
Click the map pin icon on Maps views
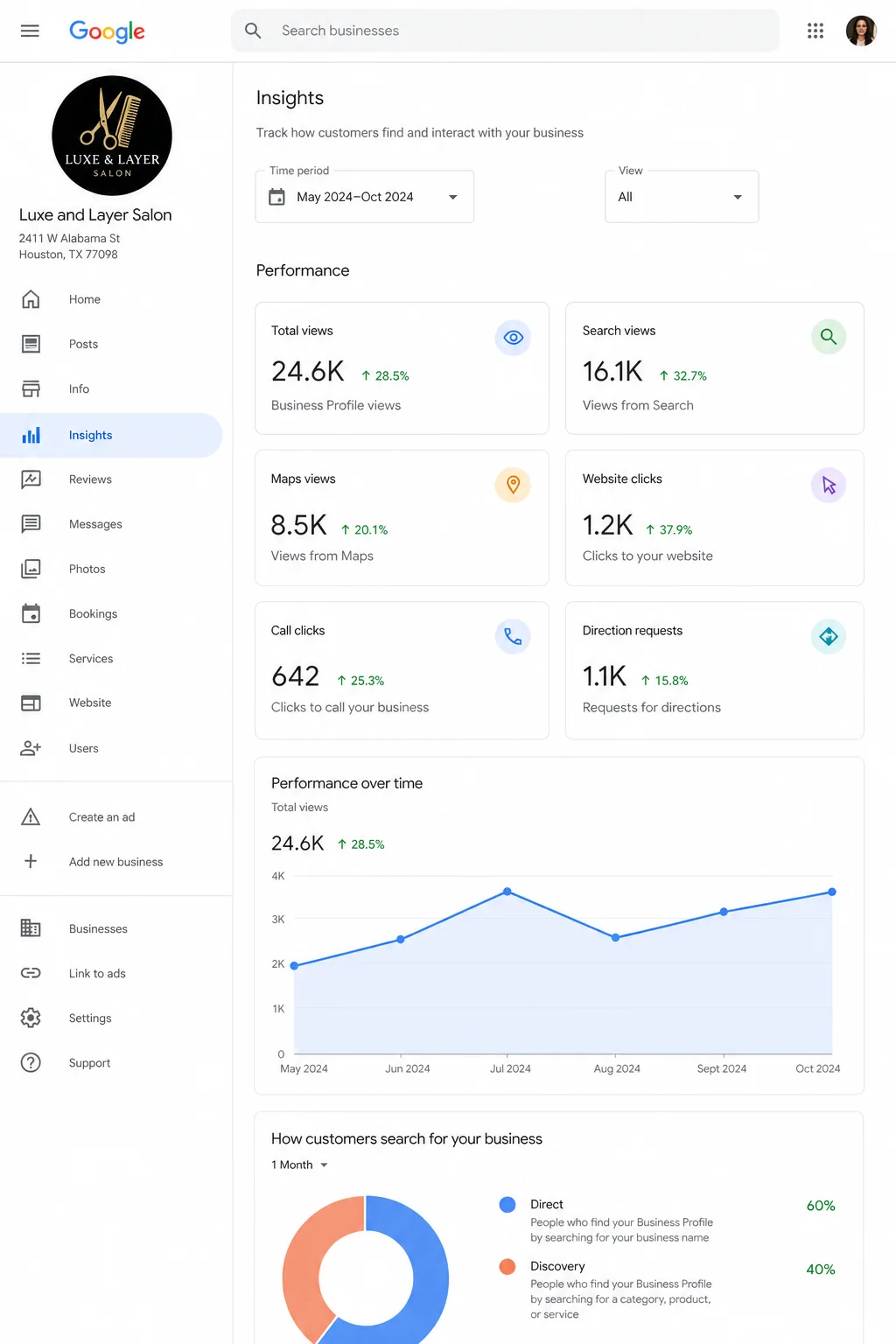click(514, 485)
